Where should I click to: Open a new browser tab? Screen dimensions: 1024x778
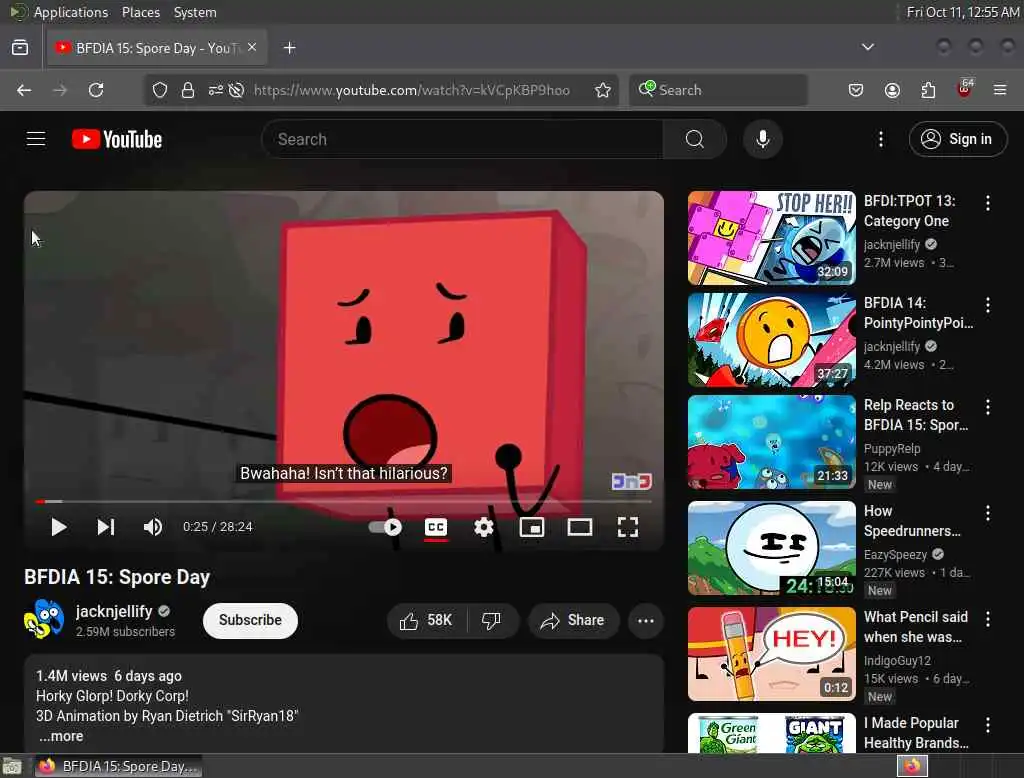[x=290, y=48]
